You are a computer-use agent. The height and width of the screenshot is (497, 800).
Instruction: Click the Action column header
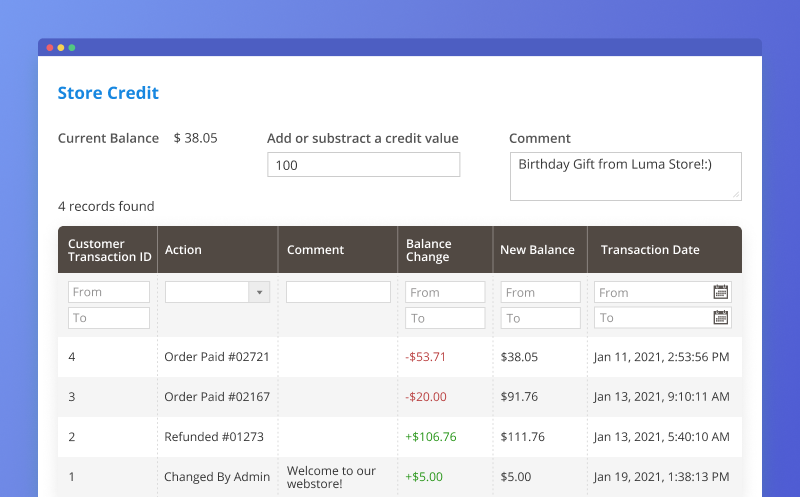click(183, 250)
